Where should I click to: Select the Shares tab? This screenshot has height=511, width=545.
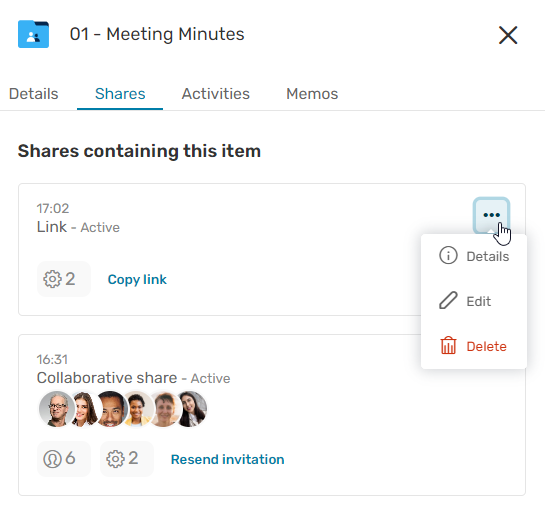coord(120,94)
